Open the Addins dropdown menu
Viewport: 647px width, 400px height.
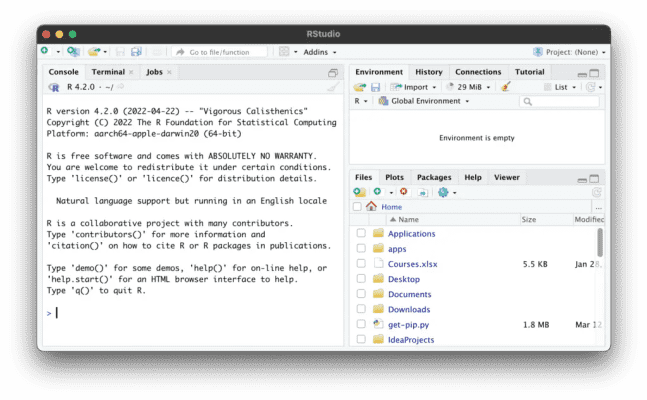(320, 52)
